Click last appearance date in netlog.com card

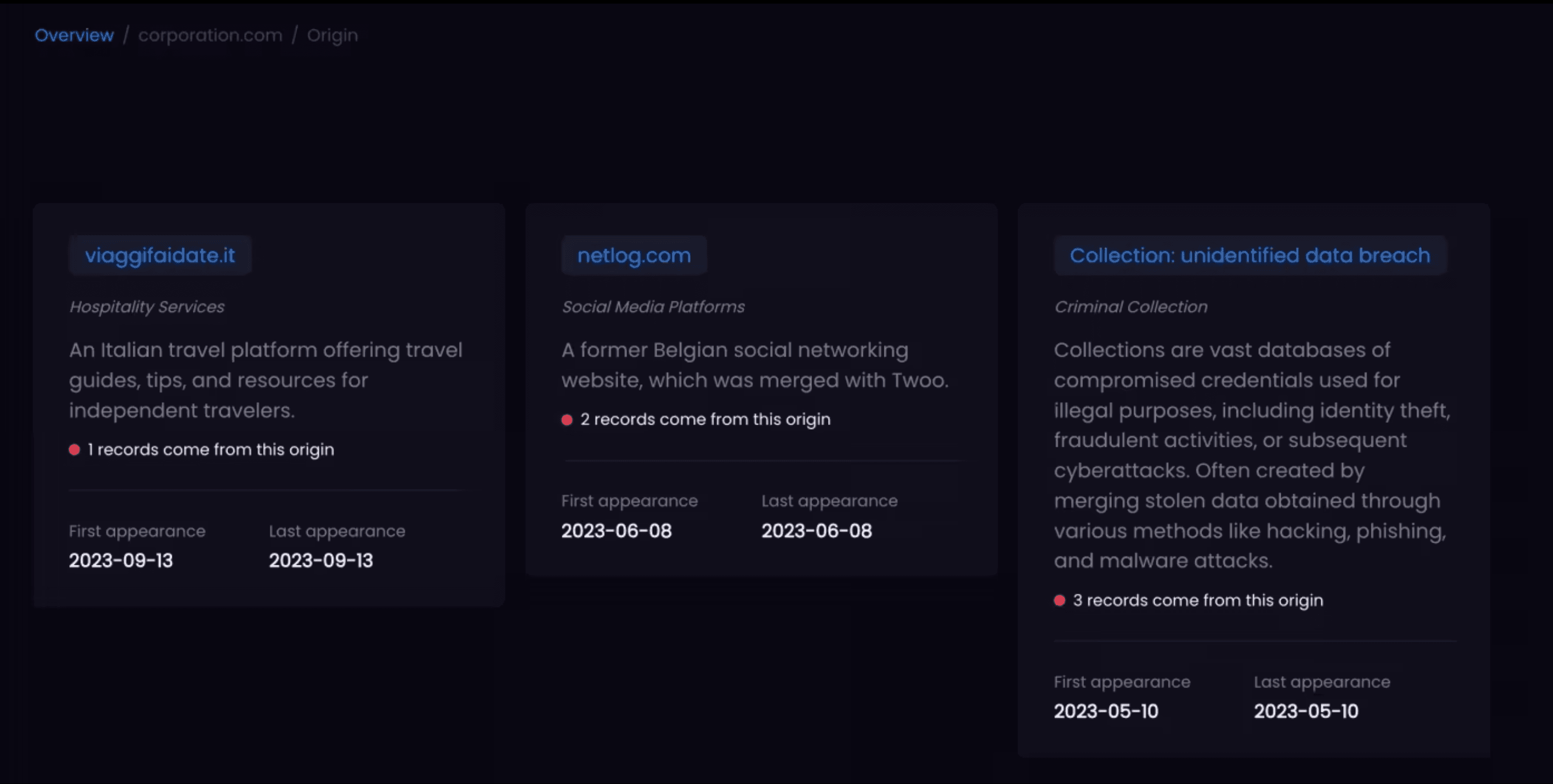tap(816, 531)
